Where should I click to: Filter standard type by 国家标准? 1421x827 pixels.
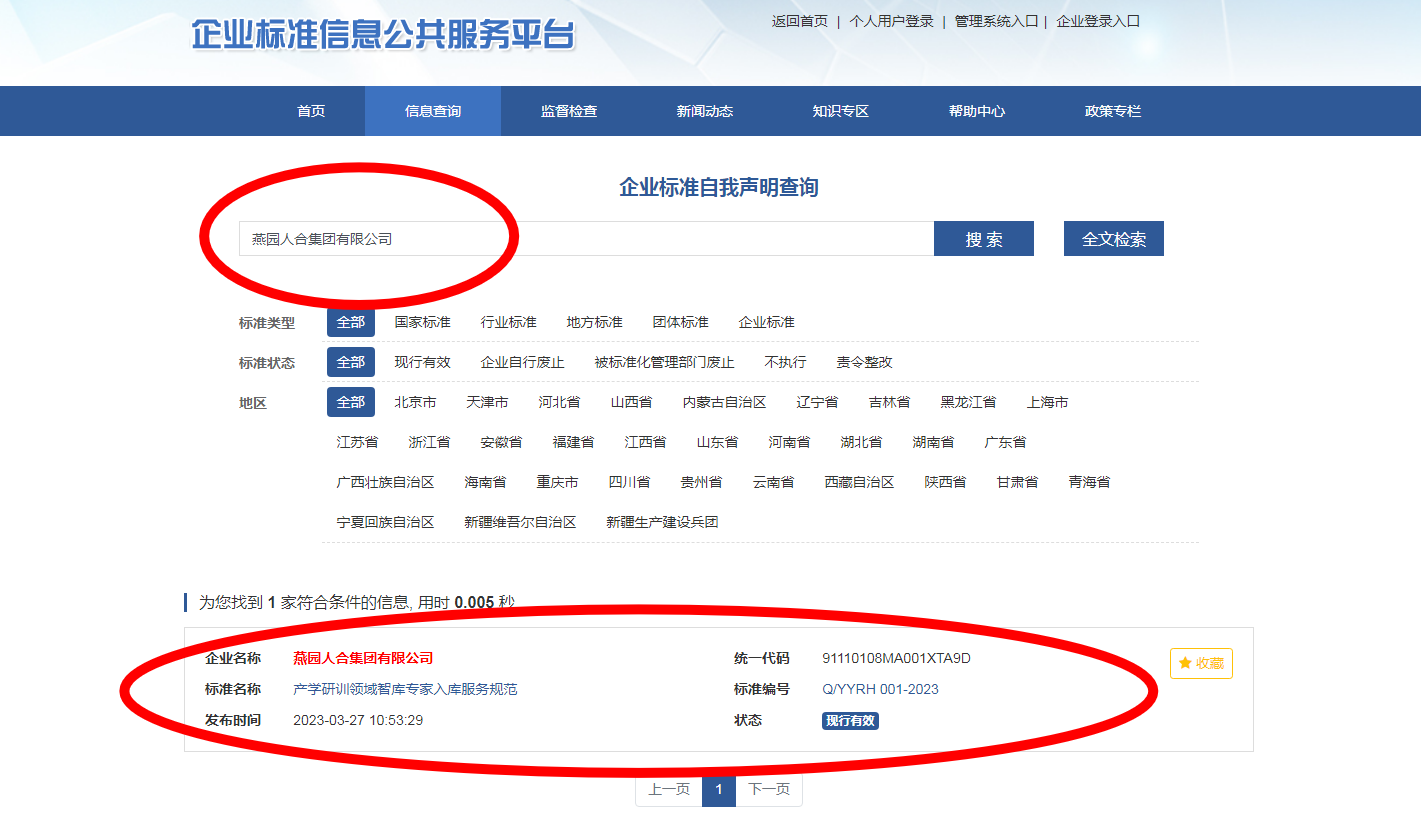point(423,322)
